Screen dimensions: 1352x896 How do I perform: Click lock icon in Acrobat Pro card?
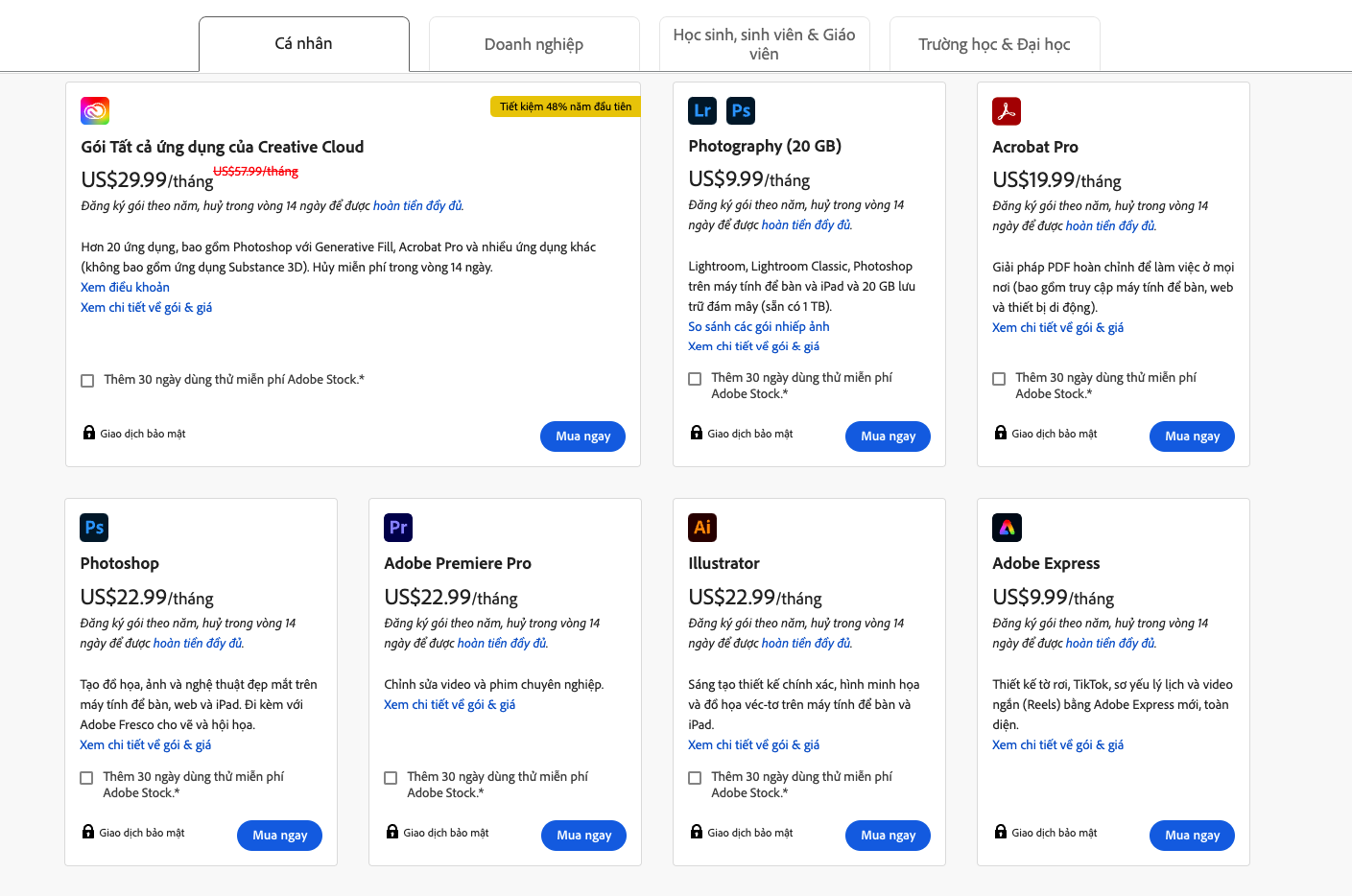coord(1001,433)
